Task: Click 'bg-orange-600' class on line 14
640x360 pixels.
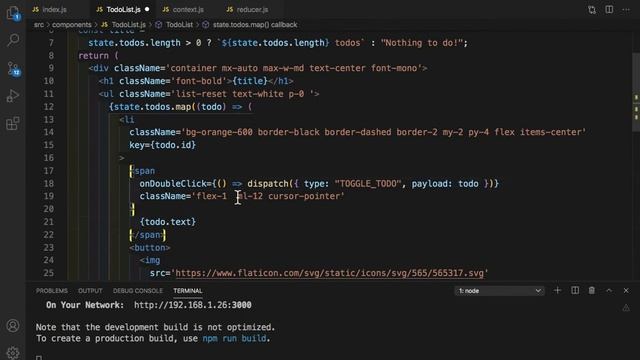Action: (x=219, y=132)
